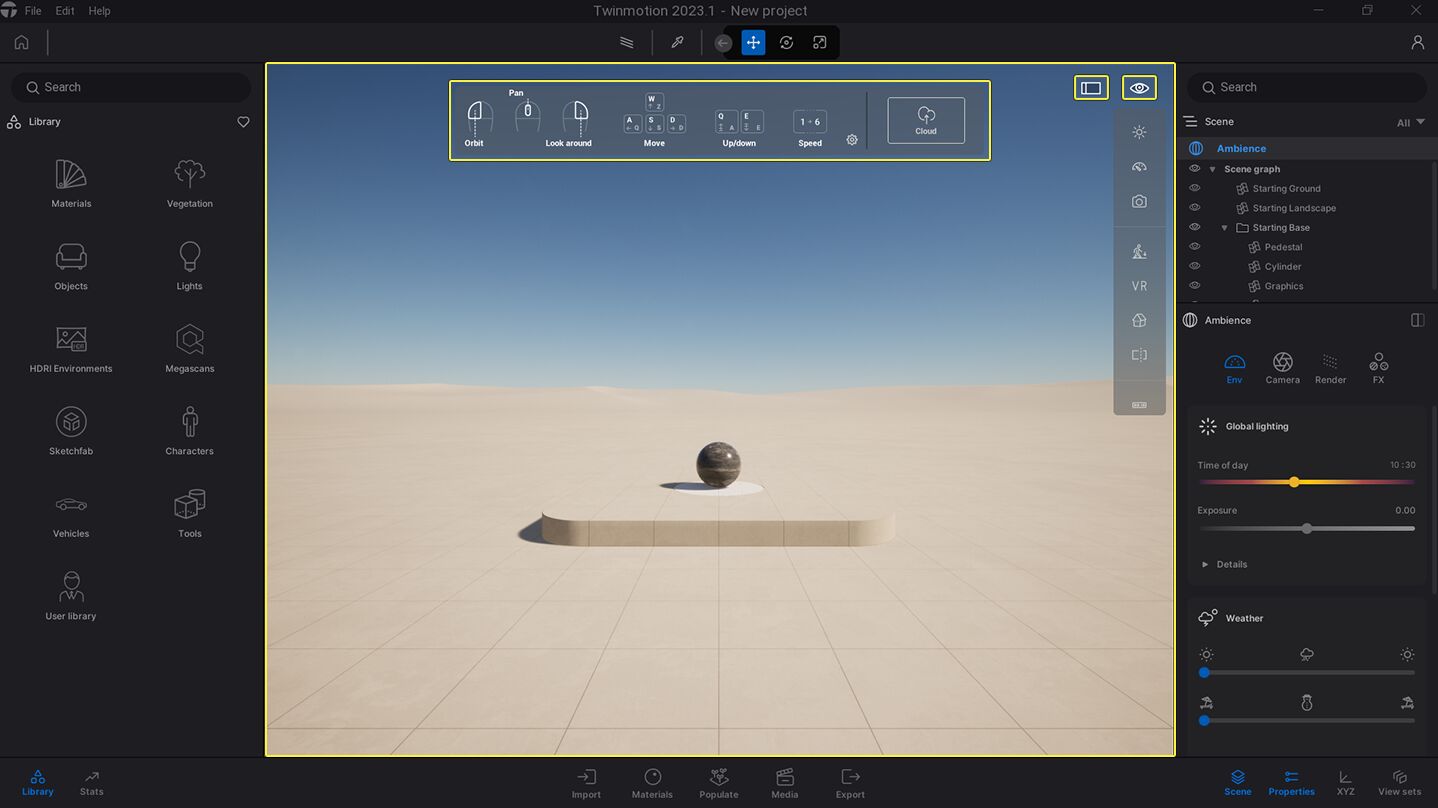Image resolution: width=1438 pixels, height=808 pixels.
Task: Toggle visibility of Starting Landscape
Action: click(x=1194, y=208)
